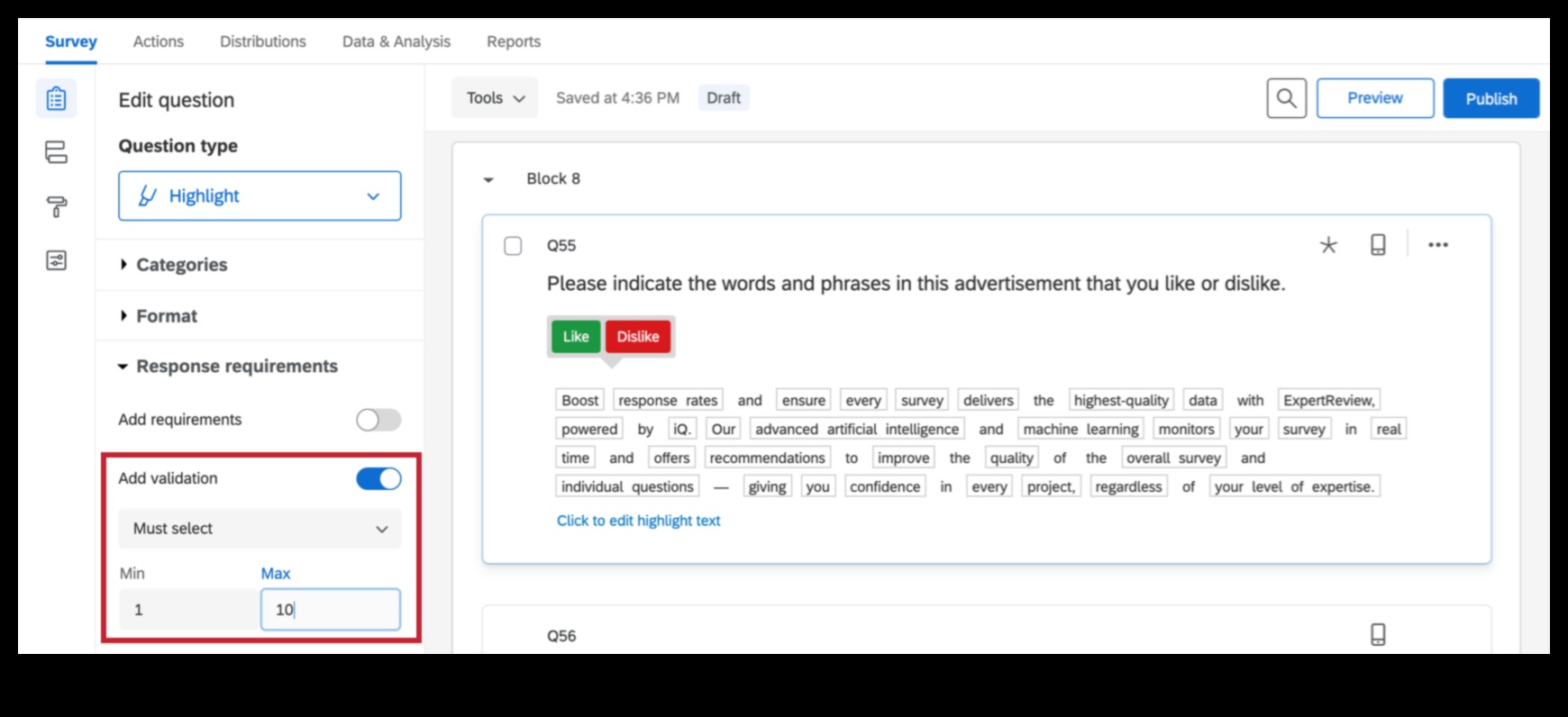Open the Highlight question type dropdown
The height and width of the screenshot is (717, 1568).
[x=260, y=196]
